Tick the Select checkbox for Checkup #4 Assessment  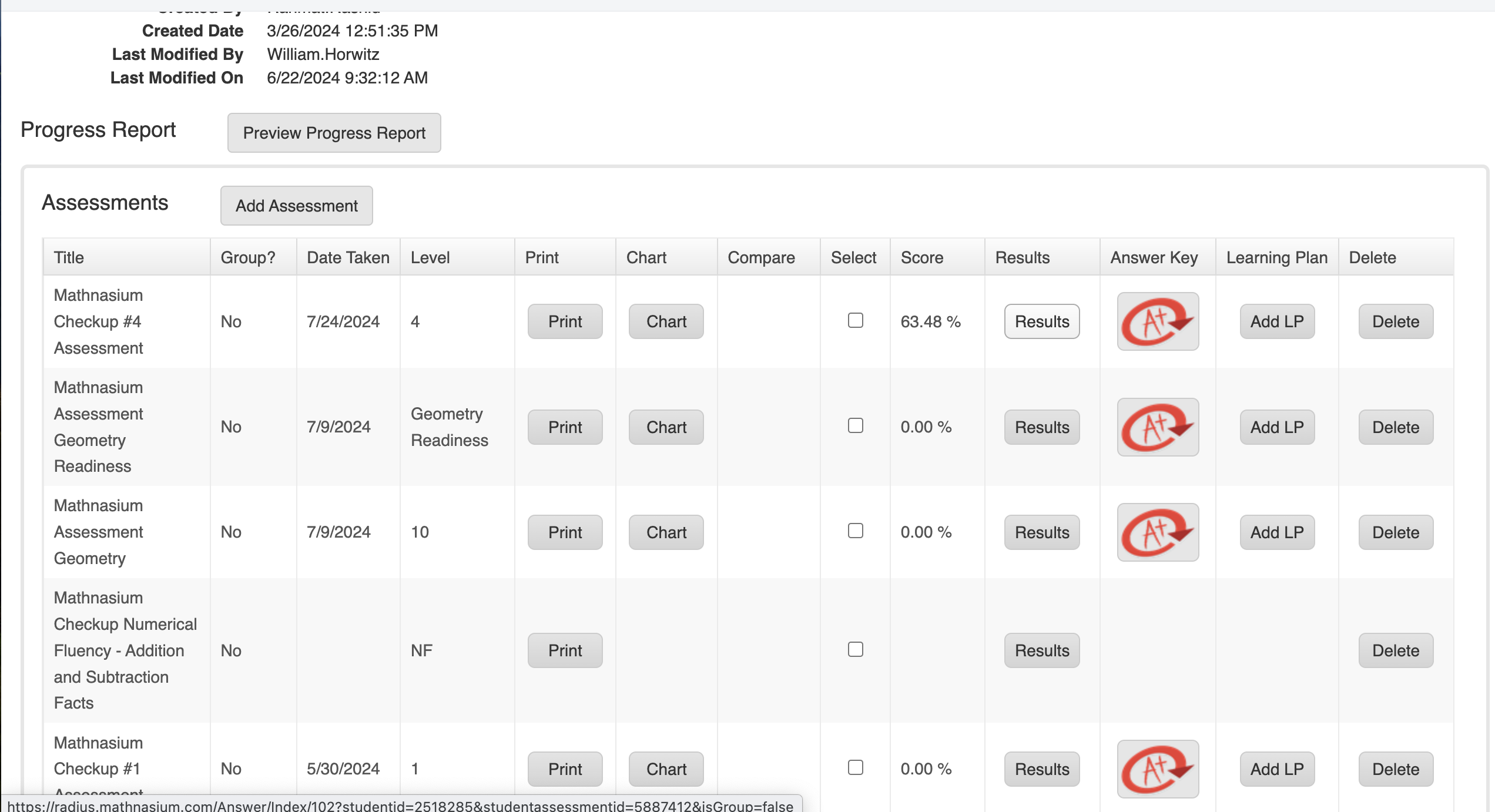(x=856, y=320)
